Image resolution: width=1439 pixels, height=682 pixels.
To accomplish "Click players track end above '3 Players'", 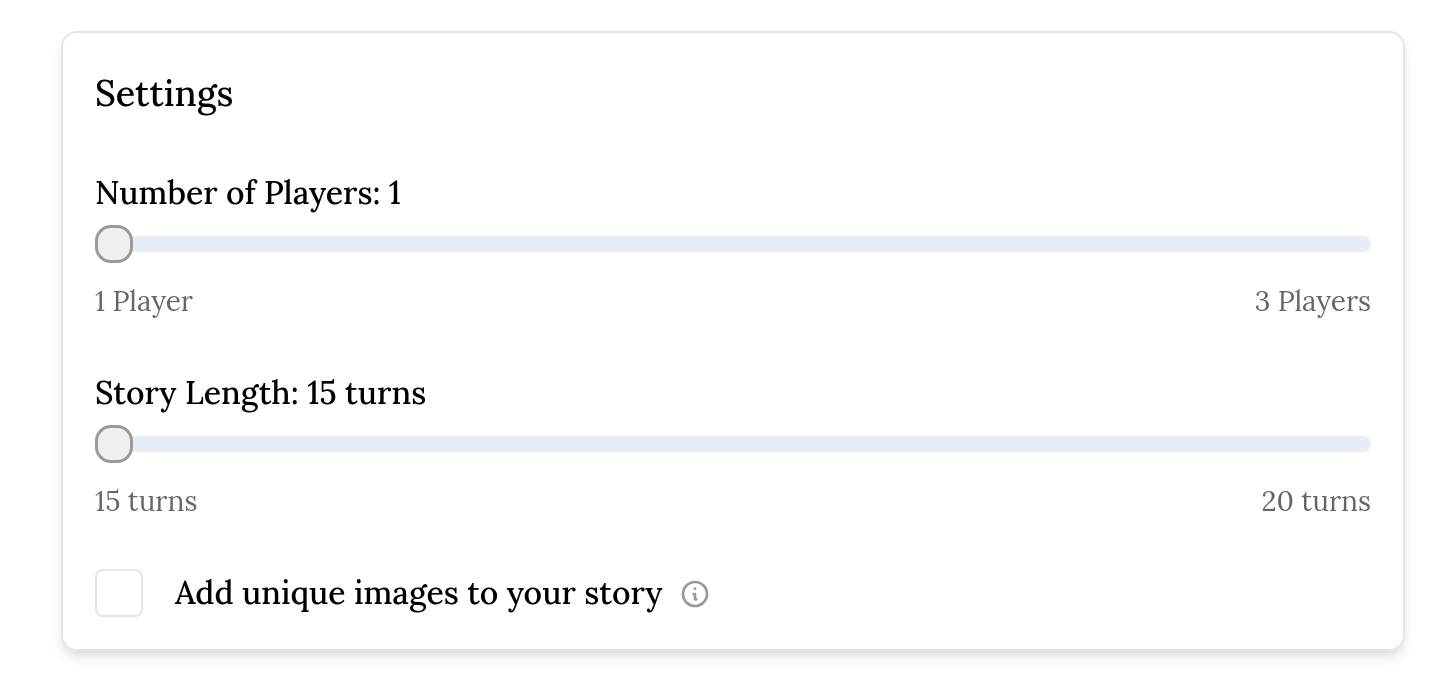I will click(x=1364, y=244).
